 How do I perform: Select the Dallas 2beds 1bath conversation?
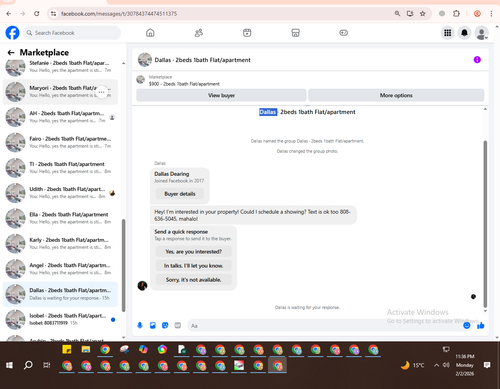60,294
